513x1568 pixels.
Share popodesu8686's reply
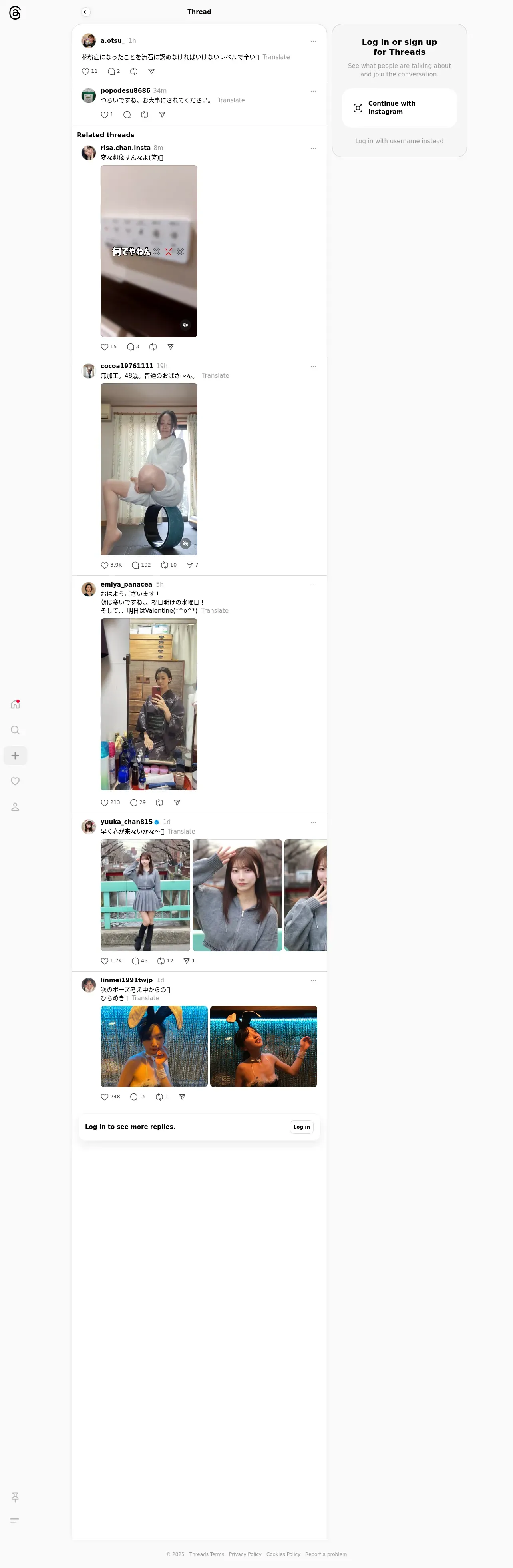tap(162, 114)
